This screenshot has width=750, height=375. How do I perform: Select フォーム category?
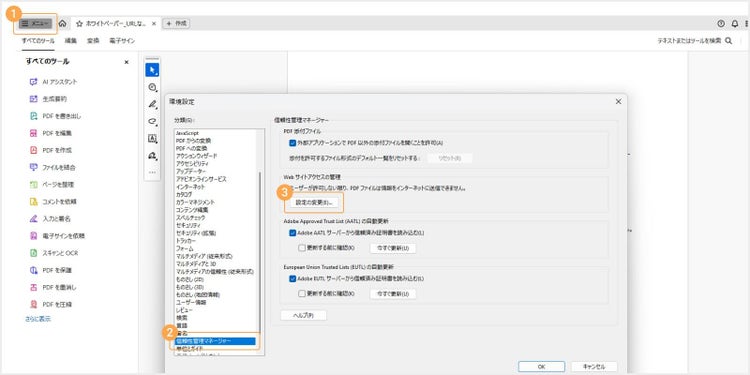[185, 249]
